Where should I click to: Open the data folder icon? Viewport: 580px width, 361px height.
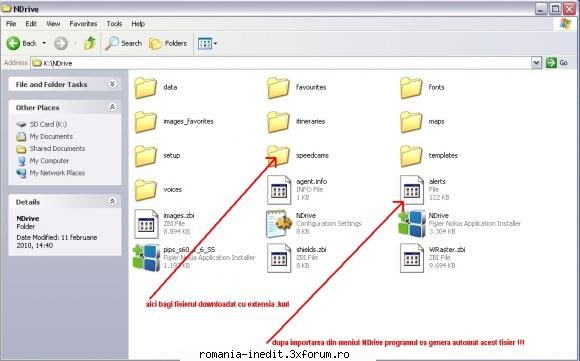[145, 88]
